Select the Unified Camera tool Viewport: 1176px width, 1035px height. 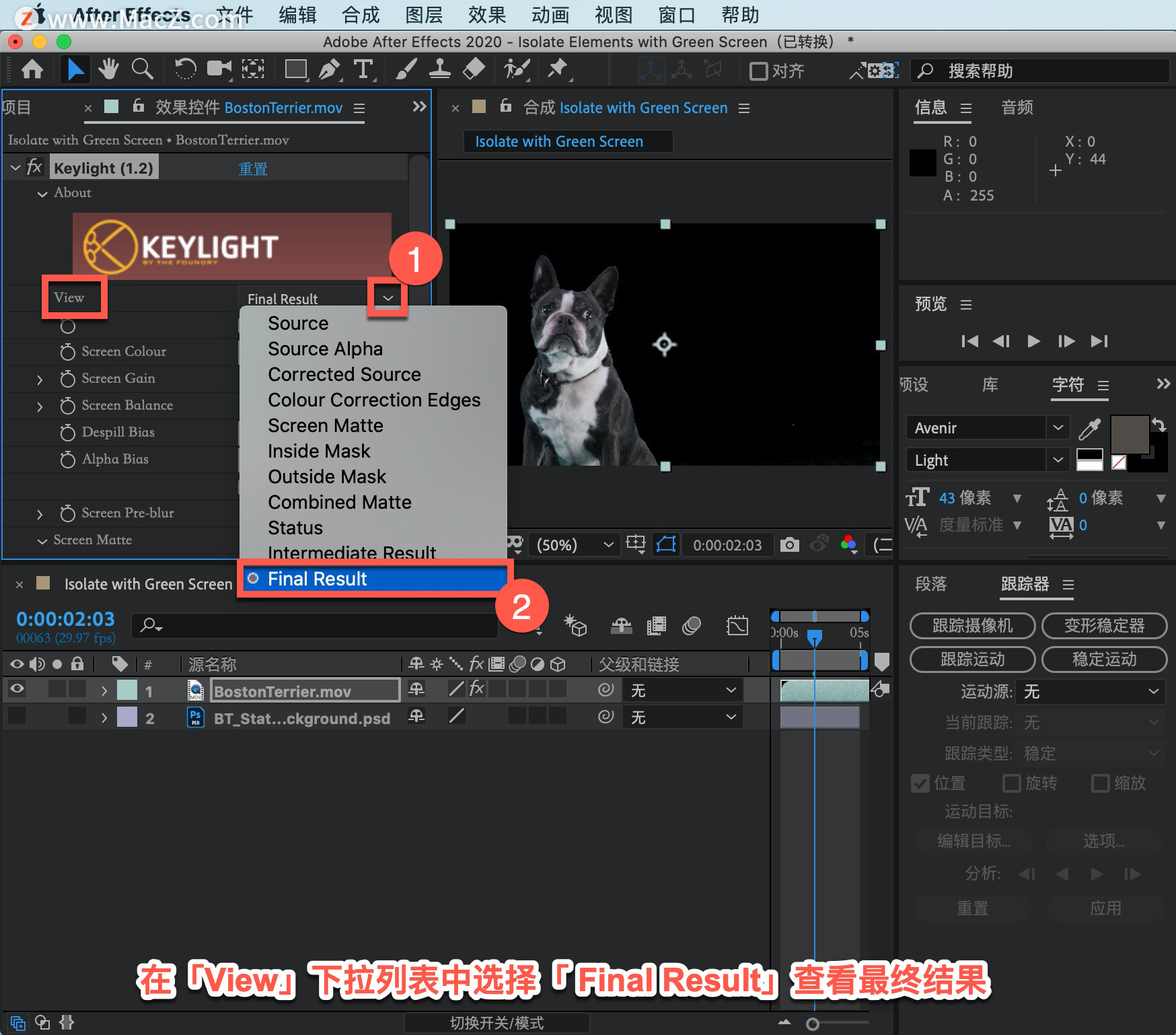click(219, 69)
